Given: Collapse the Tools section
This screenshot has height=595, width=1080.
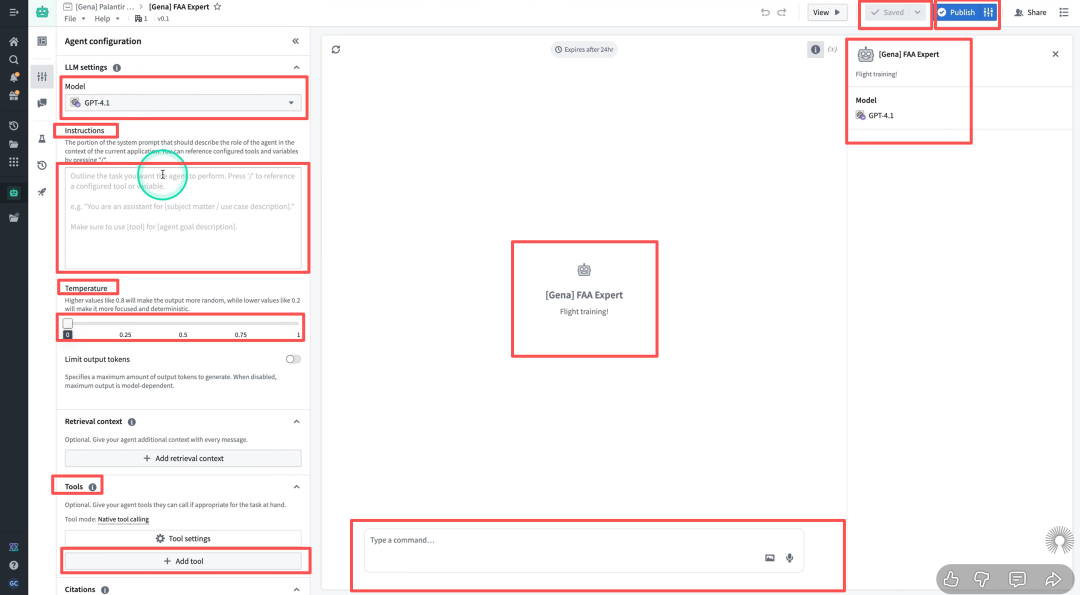Looking at the screenshot, I should [x=297, y=487].
